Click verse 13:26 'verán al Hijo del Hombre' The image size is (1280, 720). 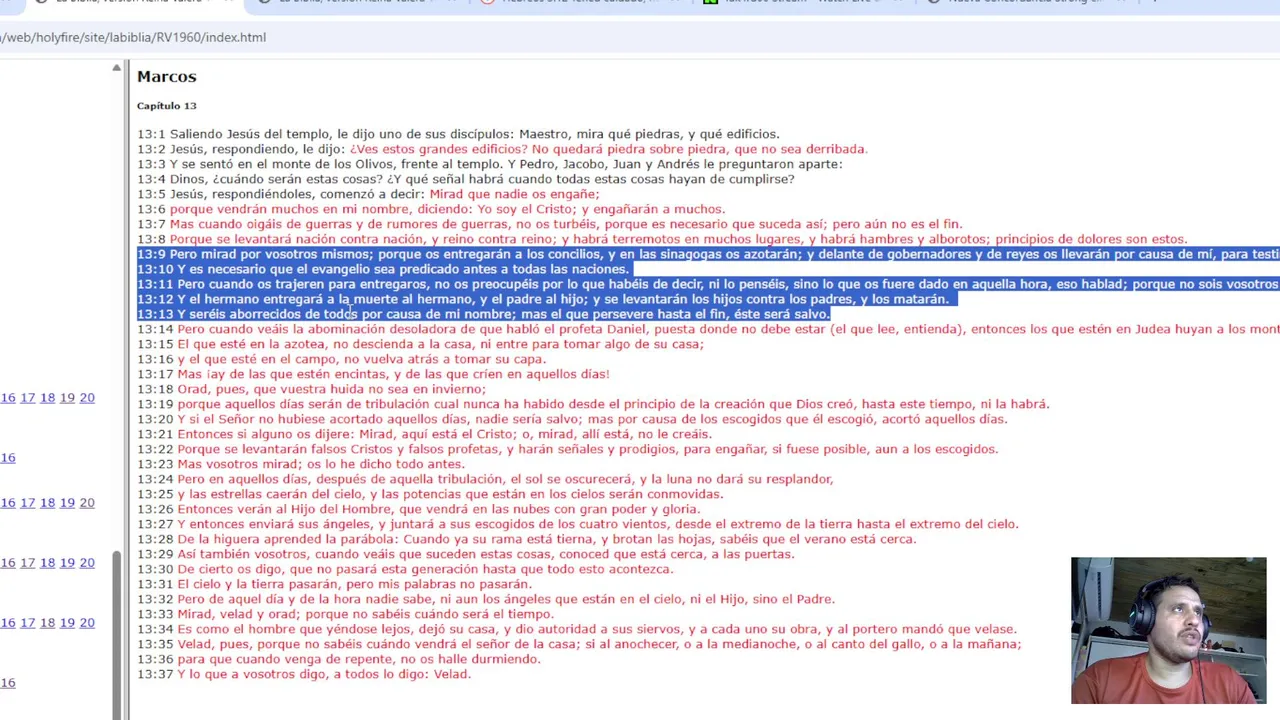[x=419, y=509]
